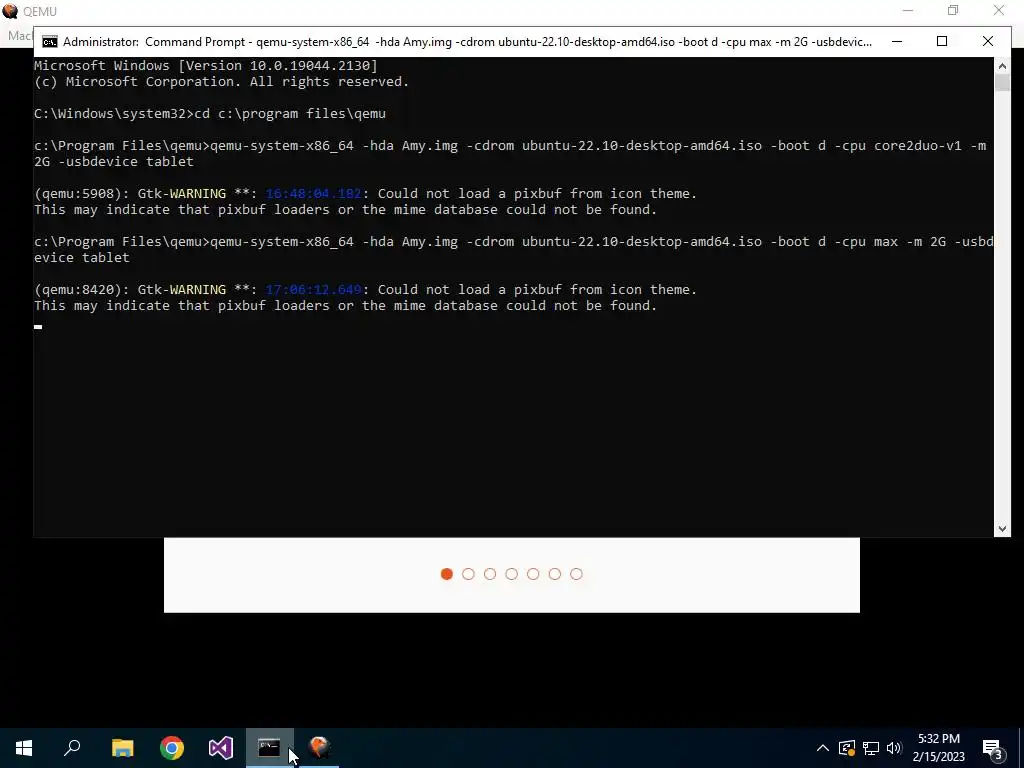
Task: Open the notification center icon
Action: [993, 749]
